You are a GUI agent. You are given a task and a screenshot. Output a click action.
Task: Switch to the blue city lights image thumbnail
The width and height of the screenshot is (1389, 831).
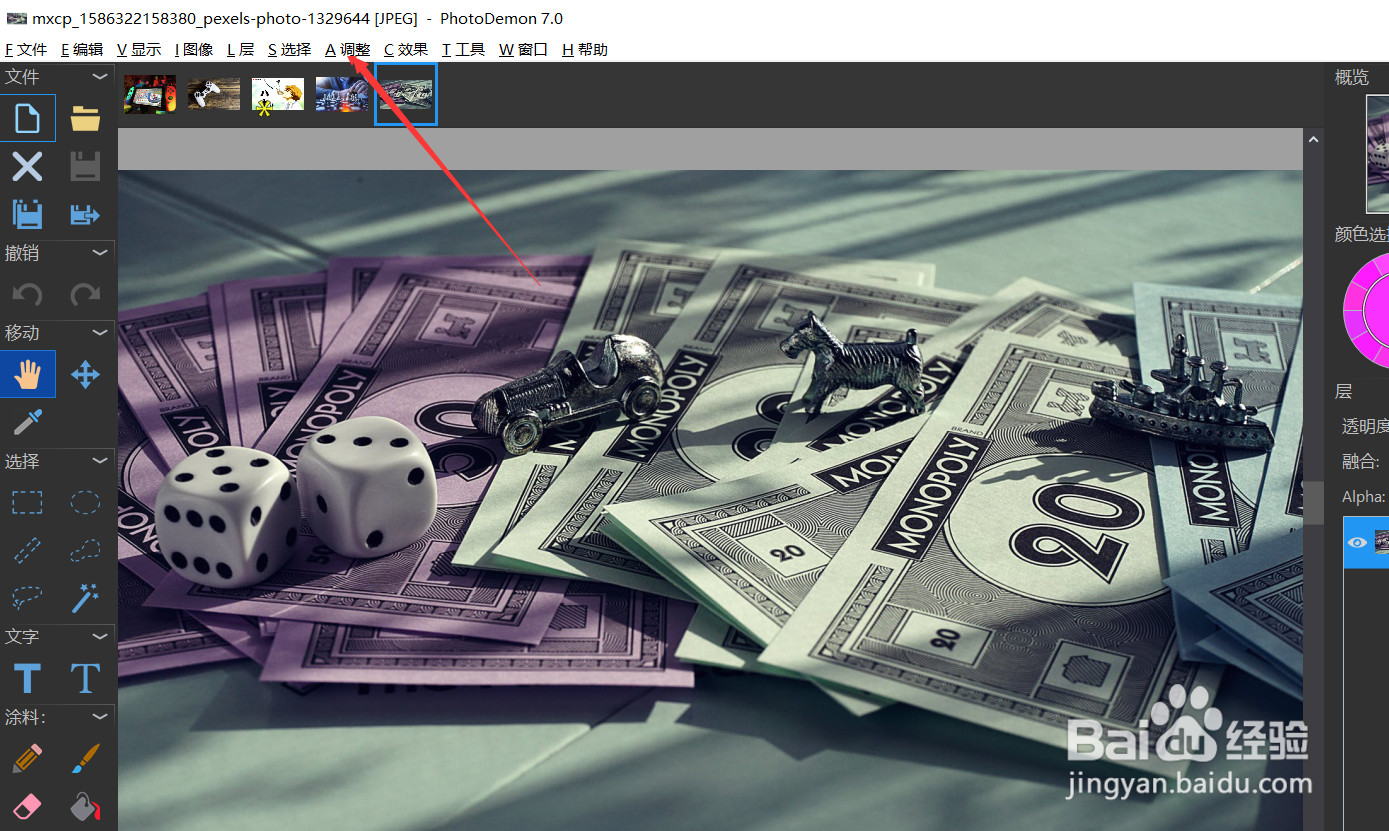342,94
